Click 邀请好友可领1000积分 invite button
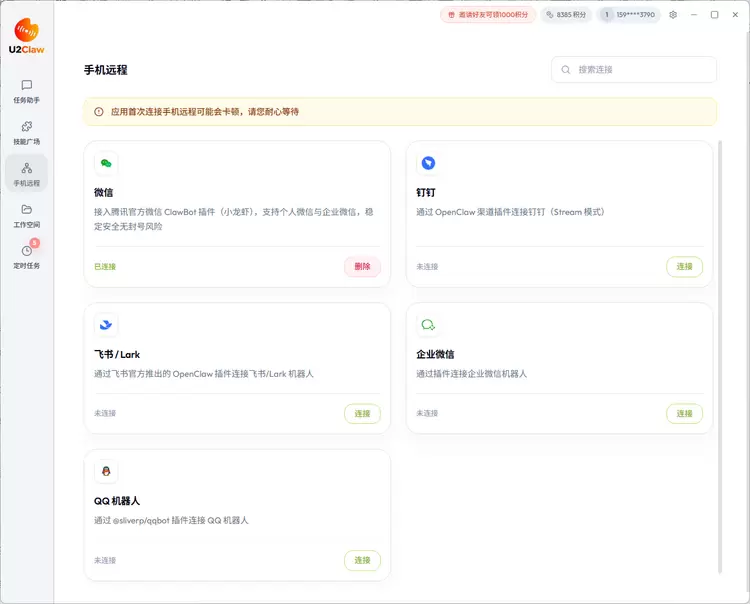 pos(487,15)
